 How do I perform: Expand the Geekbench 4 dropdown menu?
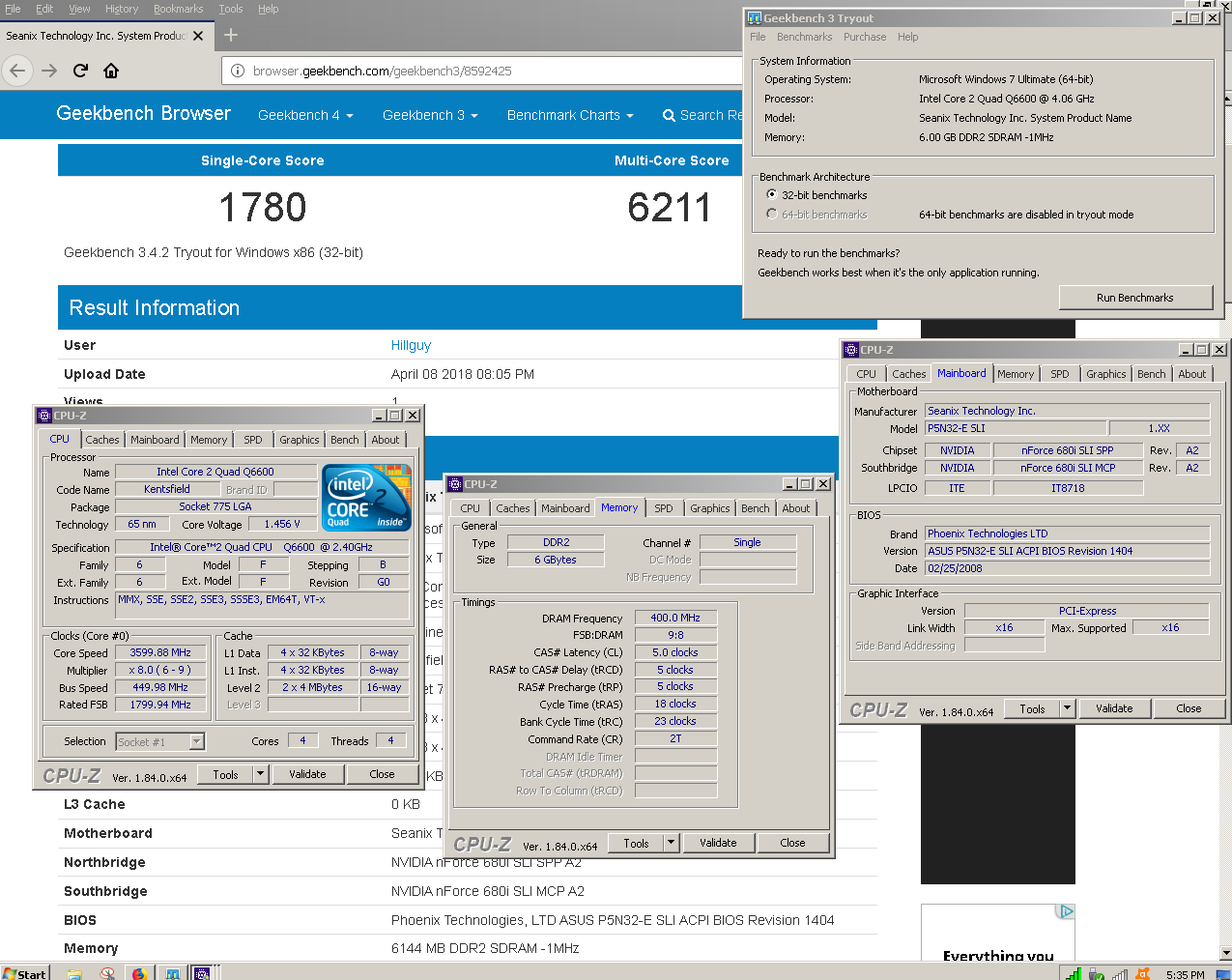(x=305, y=115)
